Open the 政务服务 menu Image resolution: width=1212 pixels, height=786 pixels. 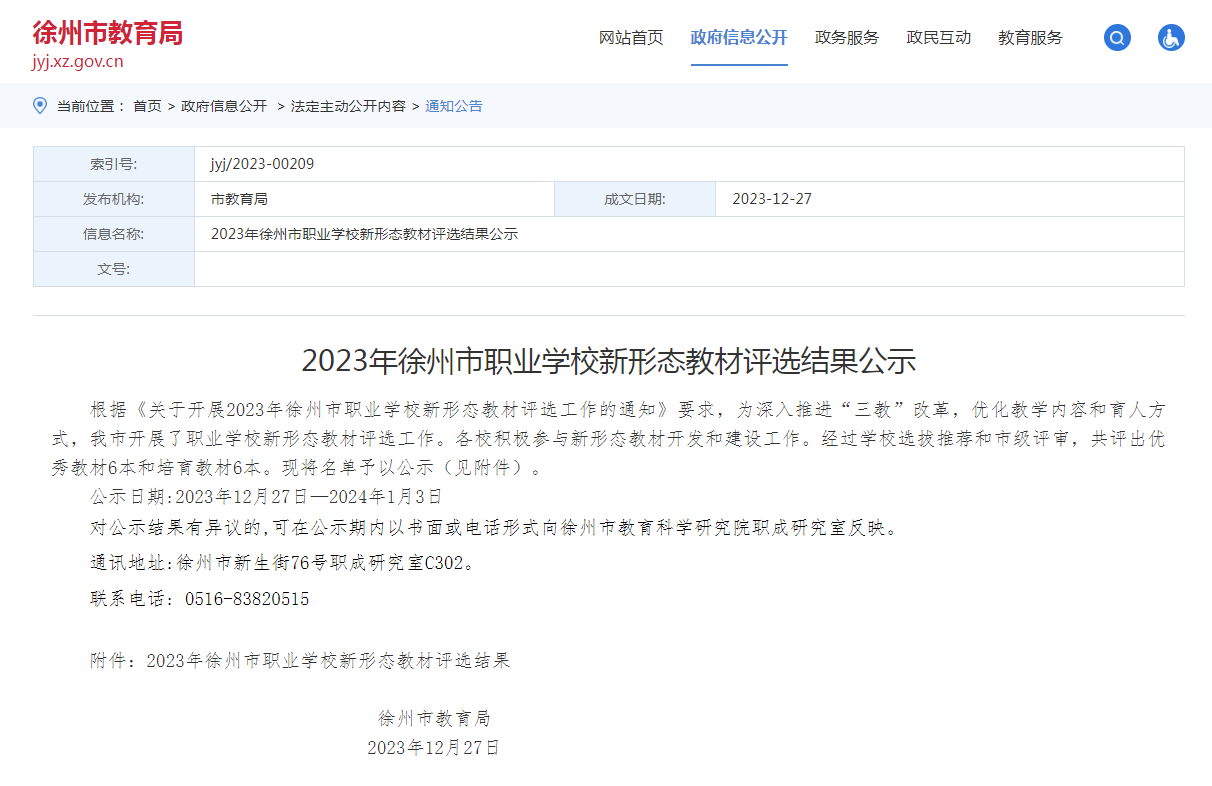coord(847,38)
